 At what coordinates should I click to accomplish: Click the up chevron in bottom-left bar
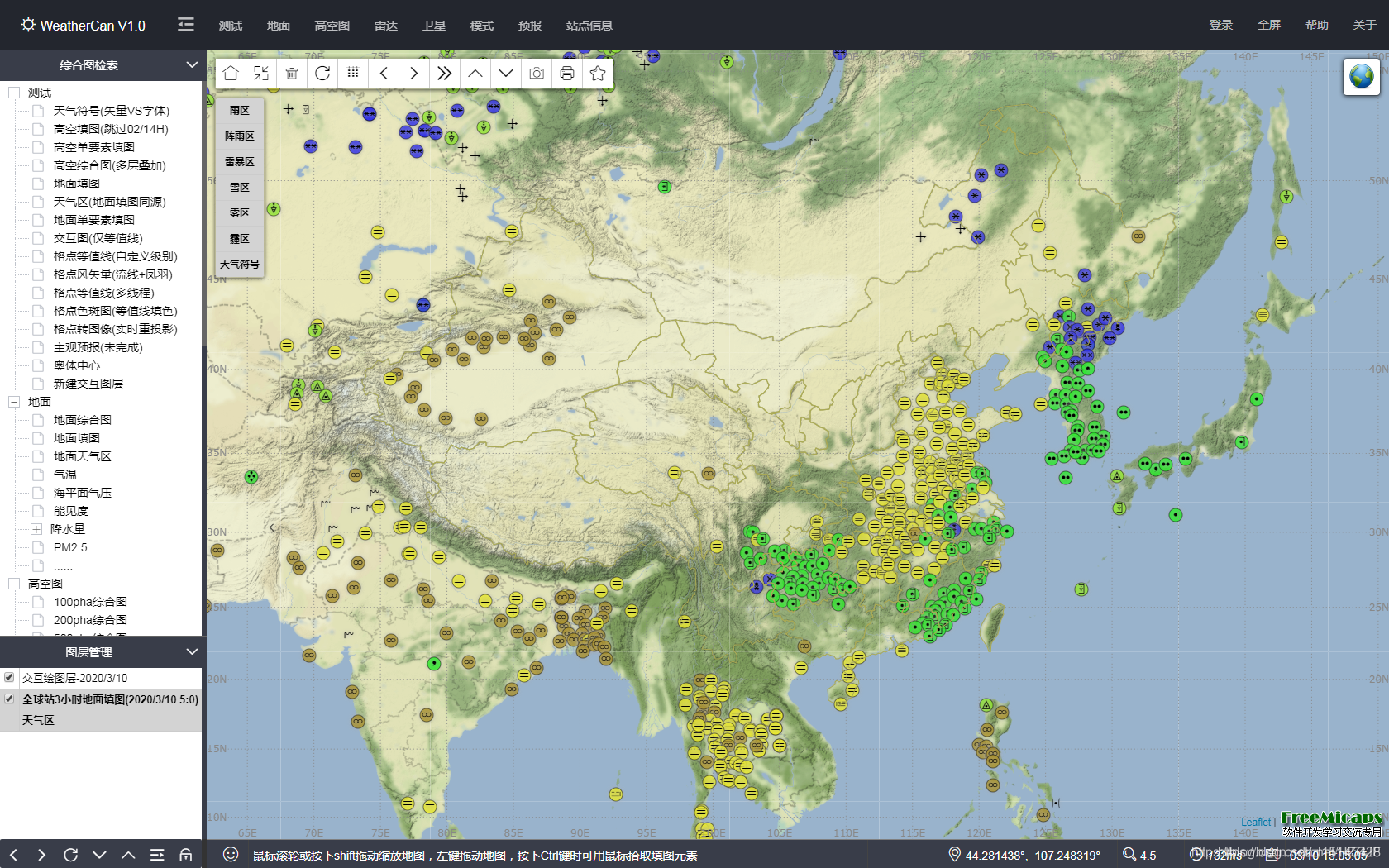pyautogui.click(x=128, y=855)
